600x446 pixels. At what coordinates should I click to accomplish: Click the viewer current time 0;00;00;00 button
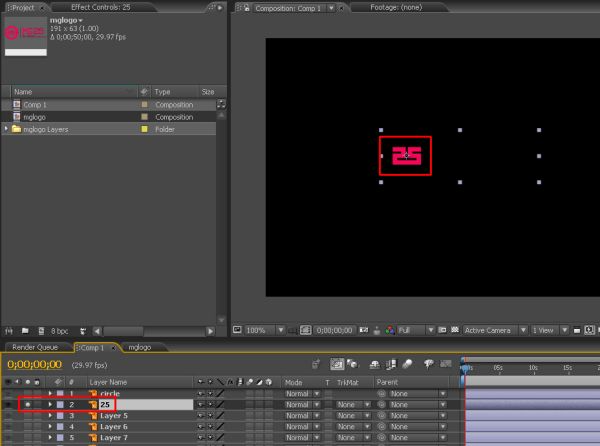pos(334,330)
